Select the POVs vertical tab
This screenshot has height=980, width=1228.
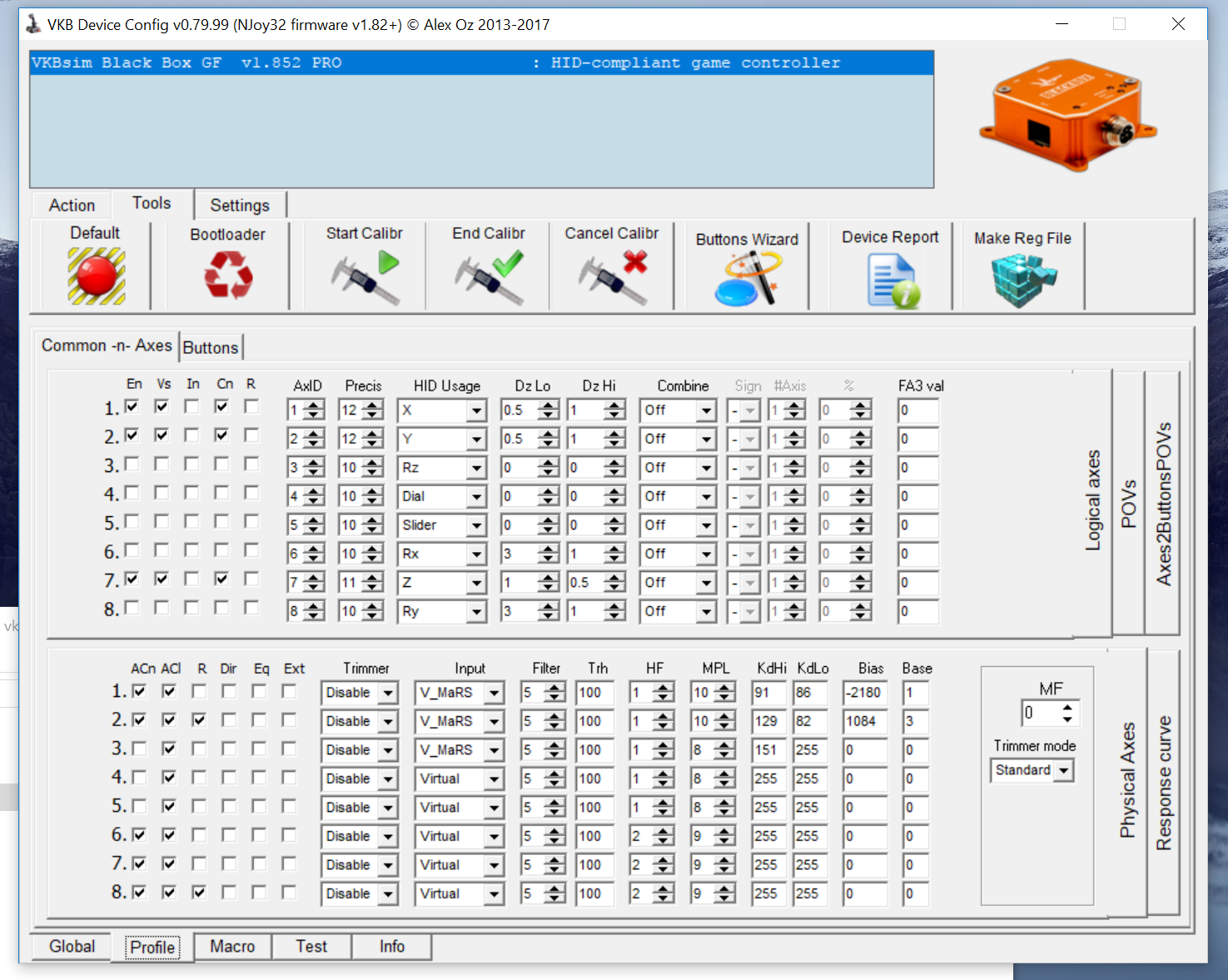1128,503
